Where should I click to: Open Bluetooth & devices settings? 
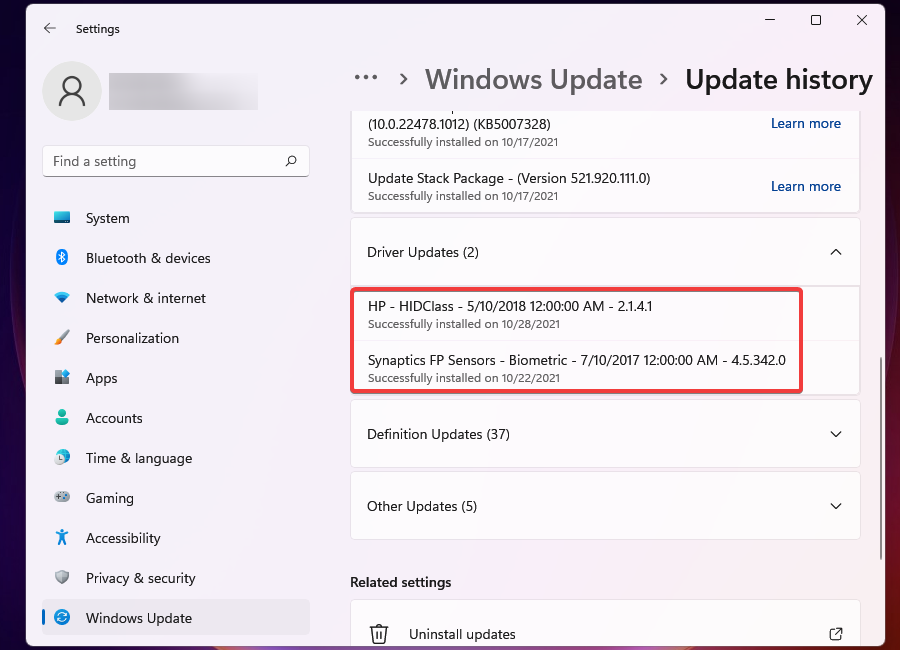[176, 258]
